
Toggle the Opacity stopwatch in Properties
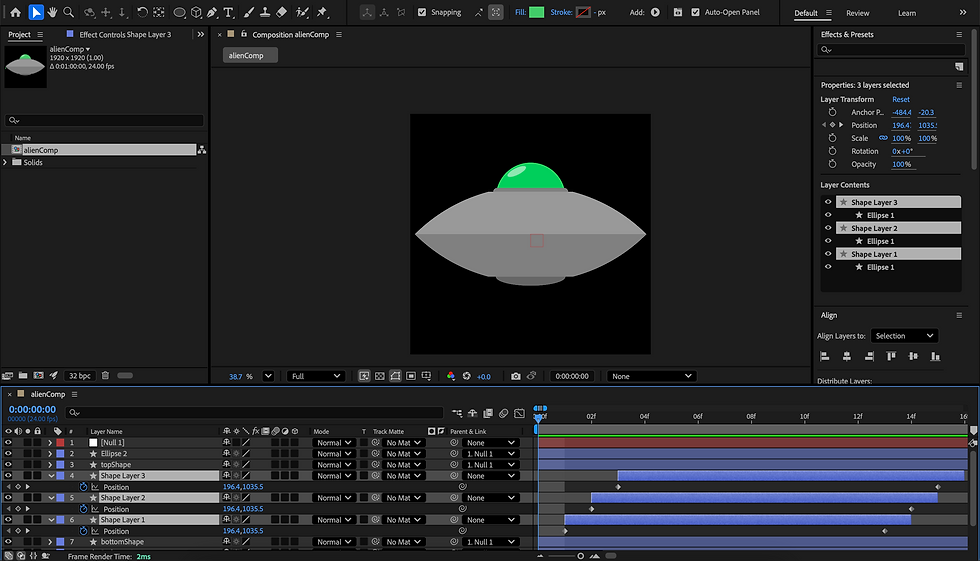tap(832, 164)
